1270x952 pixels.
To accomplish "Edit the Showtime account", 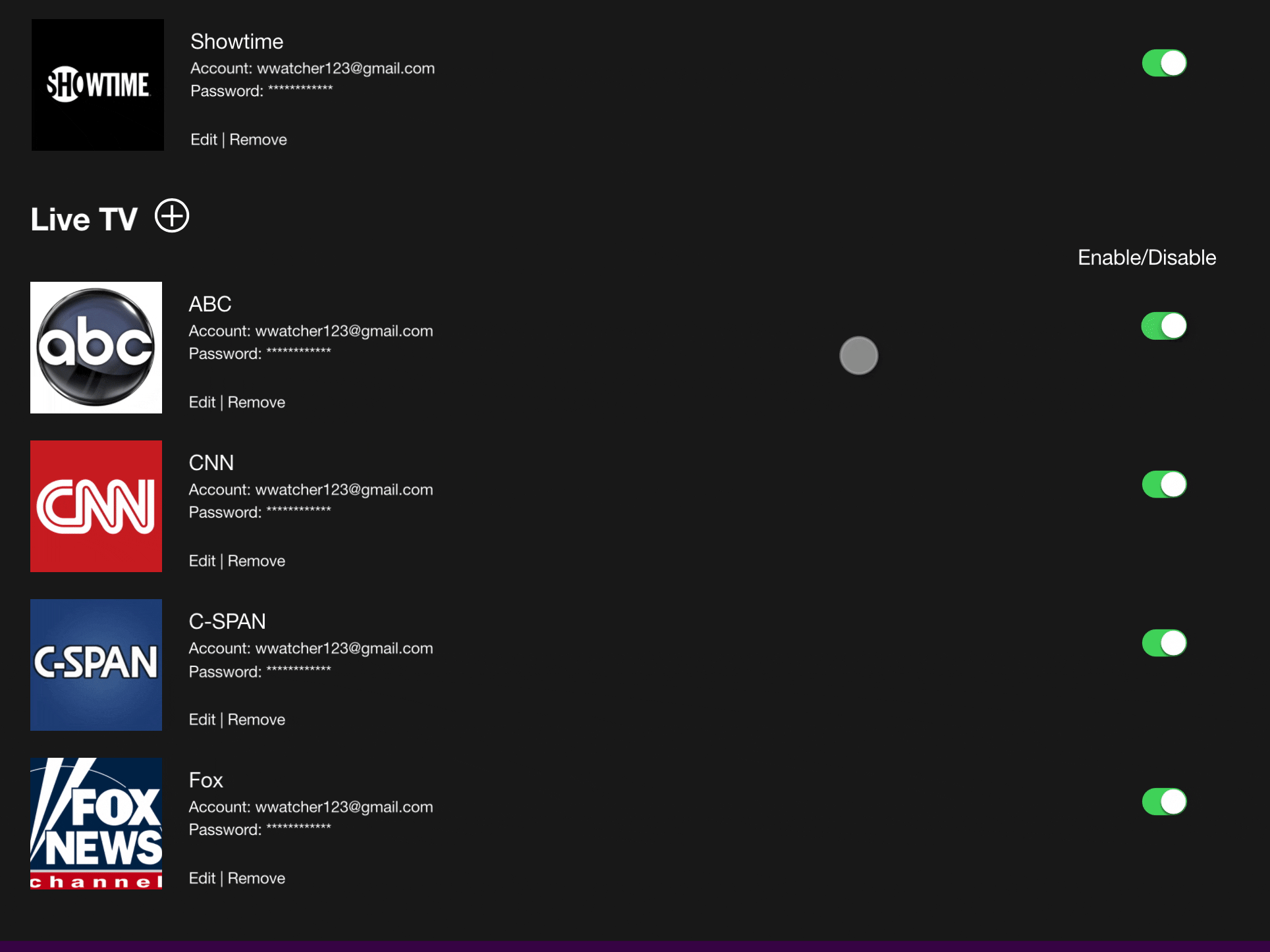I will [x=204, y=140].
